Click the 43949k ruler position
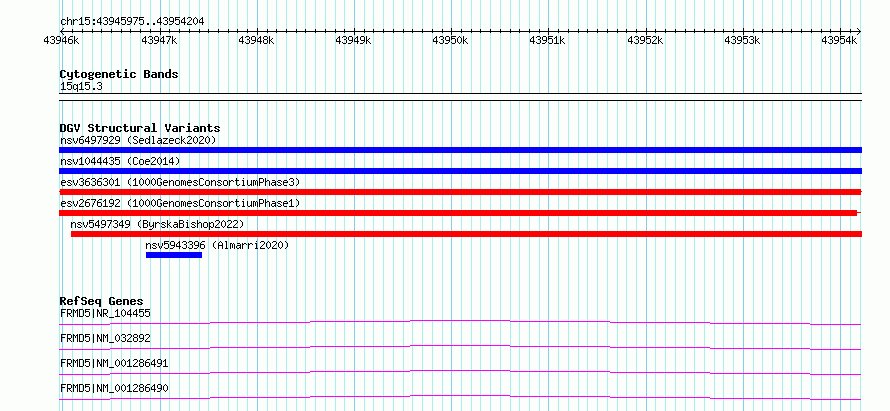This screenshot has width=890, height=411. point(354,40)
